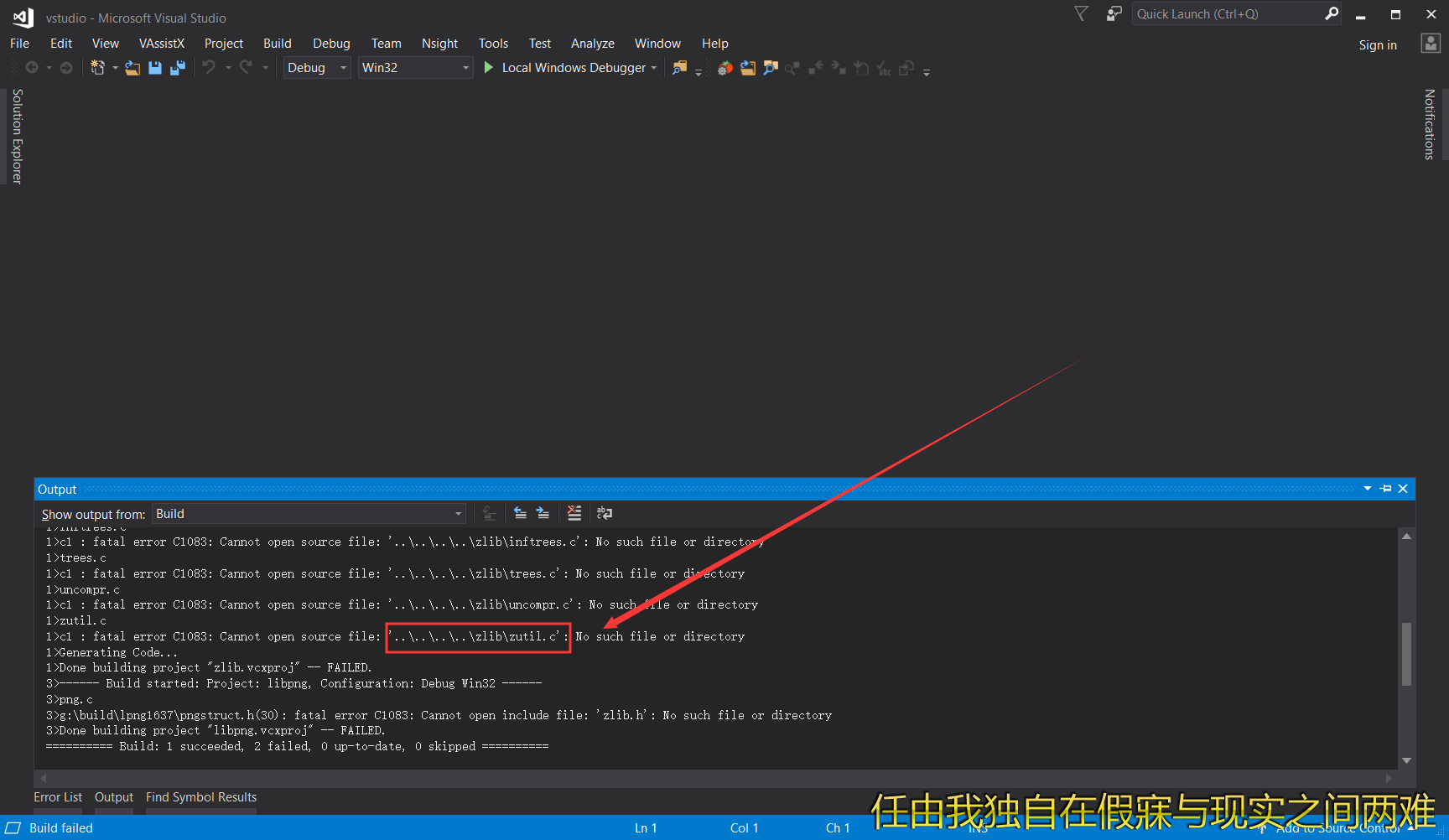Click the VAssistX Find Symbol icon

pyautogui.click(x=770, y=68)
